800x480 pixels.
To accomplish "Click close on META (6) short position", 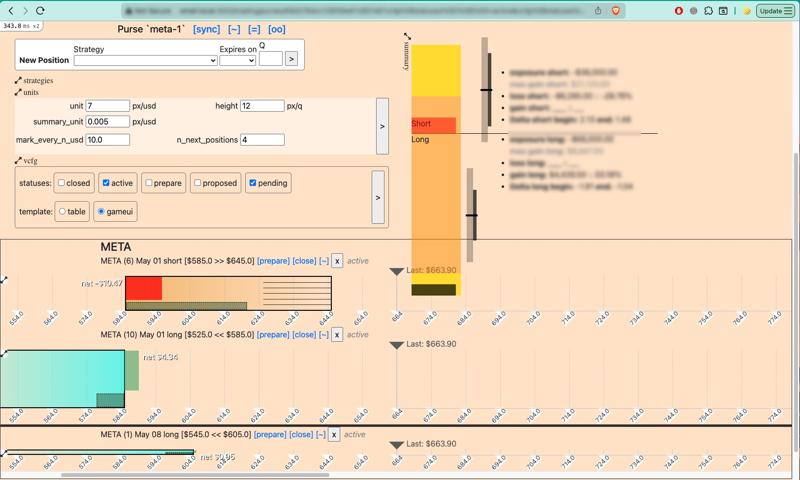I will pos(305,261).
